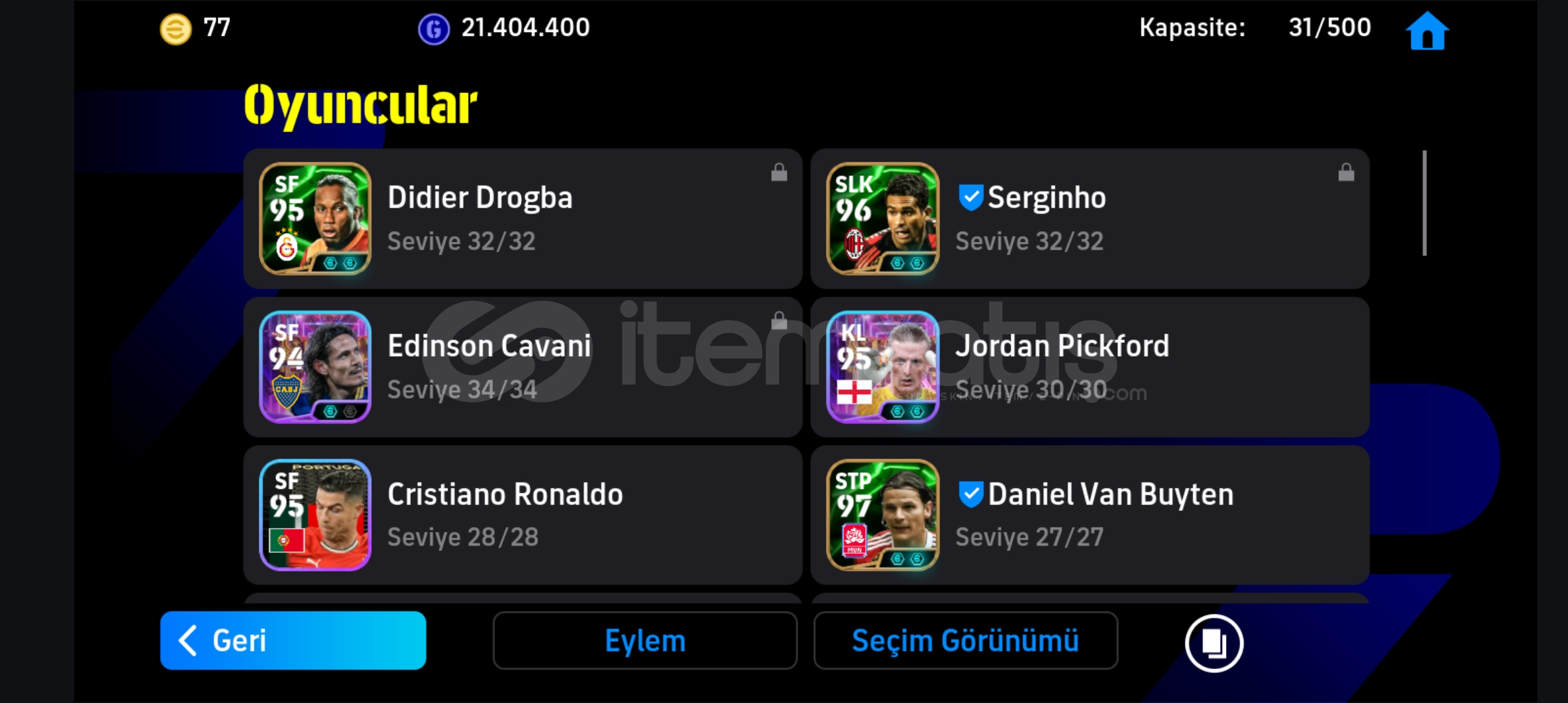Toggle the blue checkmark beside Serginho
This screenshot has height=703, width=1568.
pyautogui.click(x=970, y=197)
